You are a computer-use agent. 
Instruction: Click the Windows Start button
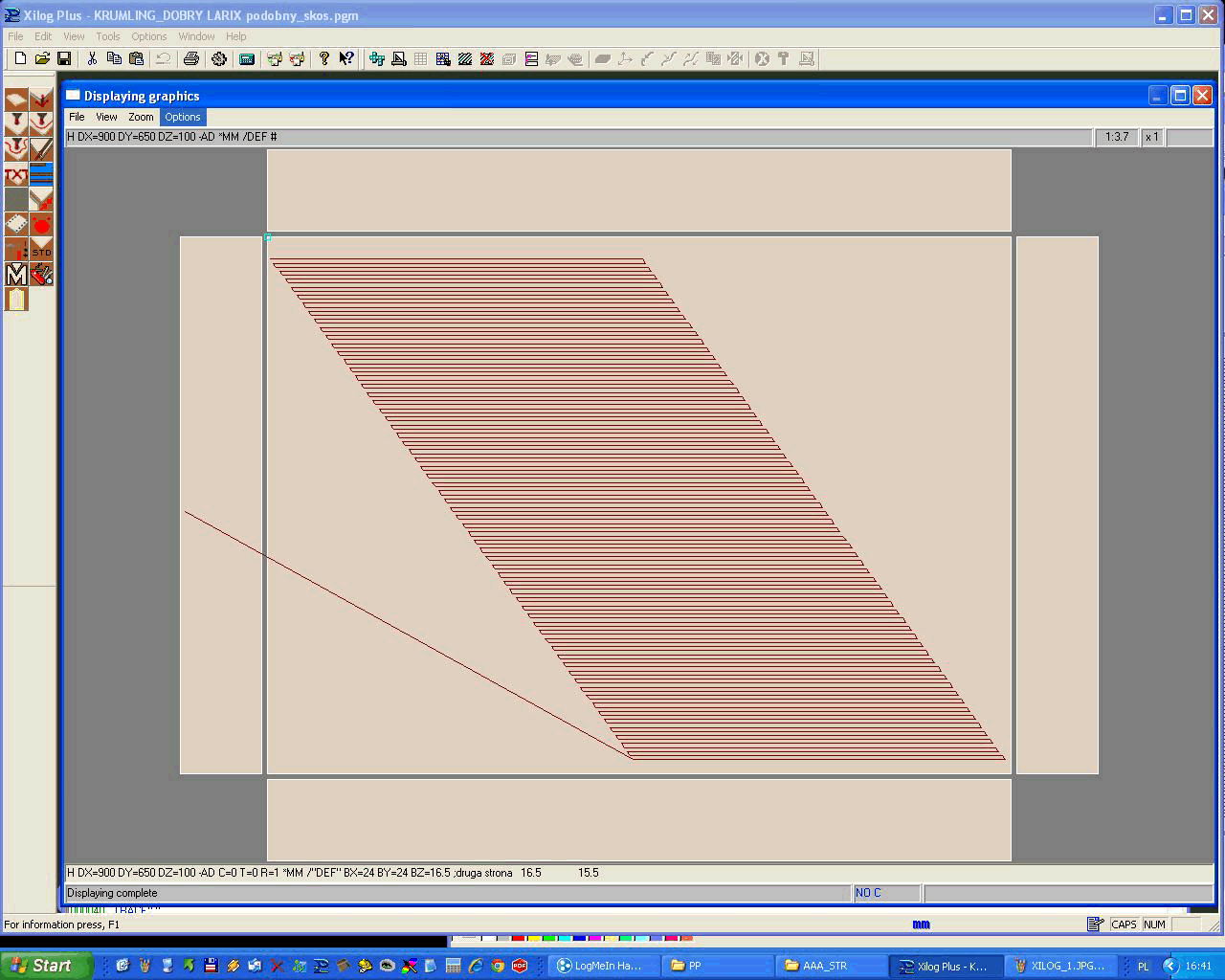(x=43, y=966)
